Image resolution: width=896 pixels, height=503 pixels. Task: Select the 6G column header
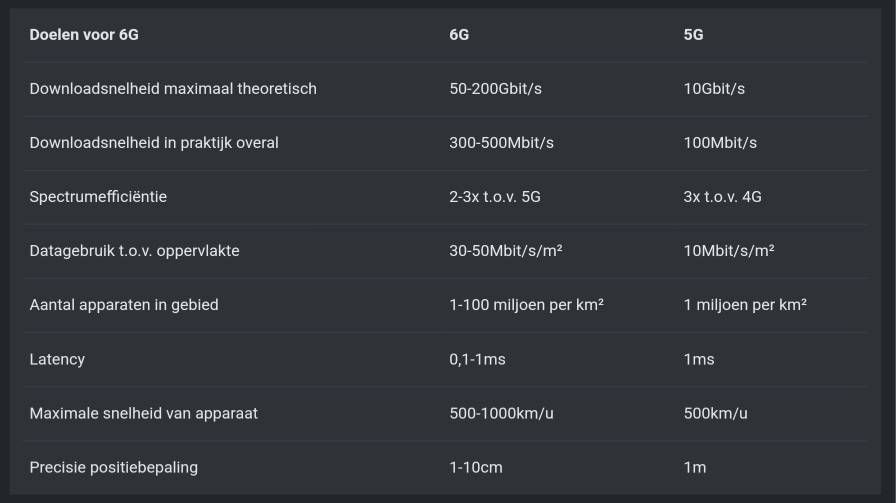click(x=459, y=35)
